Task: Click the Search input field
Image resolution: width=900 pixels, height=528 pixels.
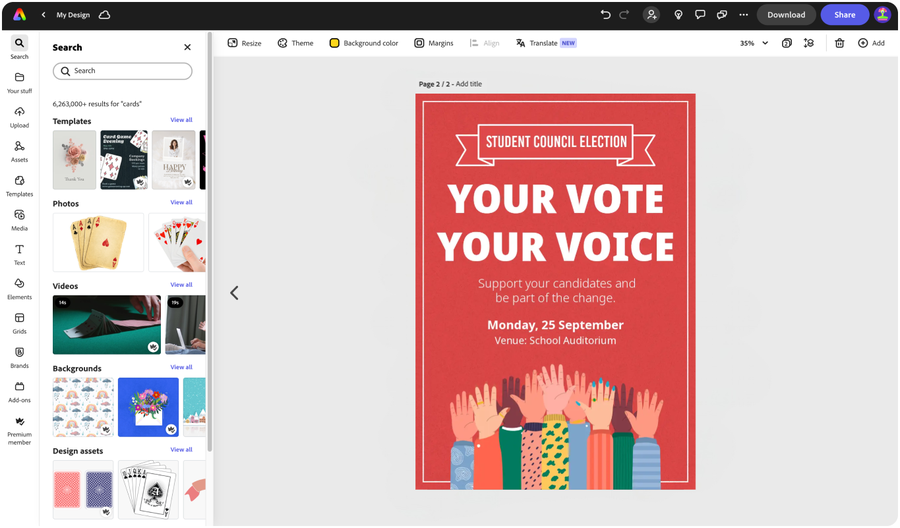Action: tap(122, 71)
